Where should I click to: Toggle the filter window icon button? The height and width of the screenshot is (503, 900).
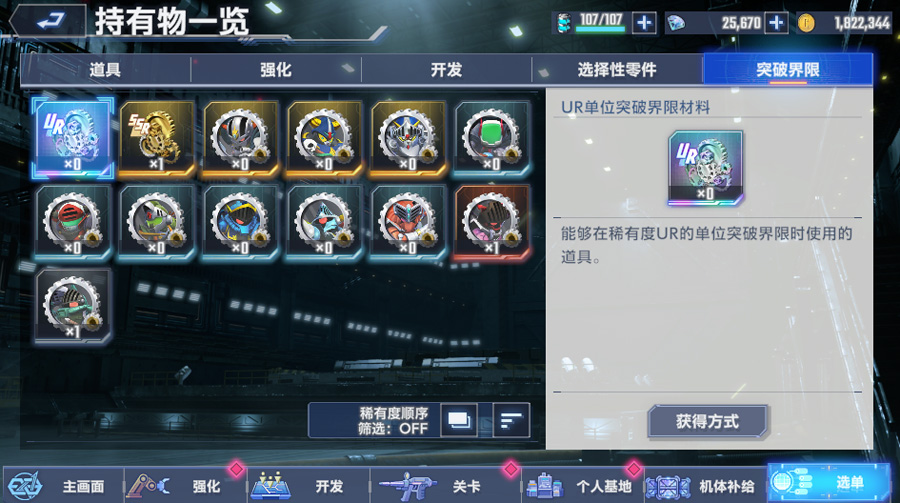(x=459, y=420)
